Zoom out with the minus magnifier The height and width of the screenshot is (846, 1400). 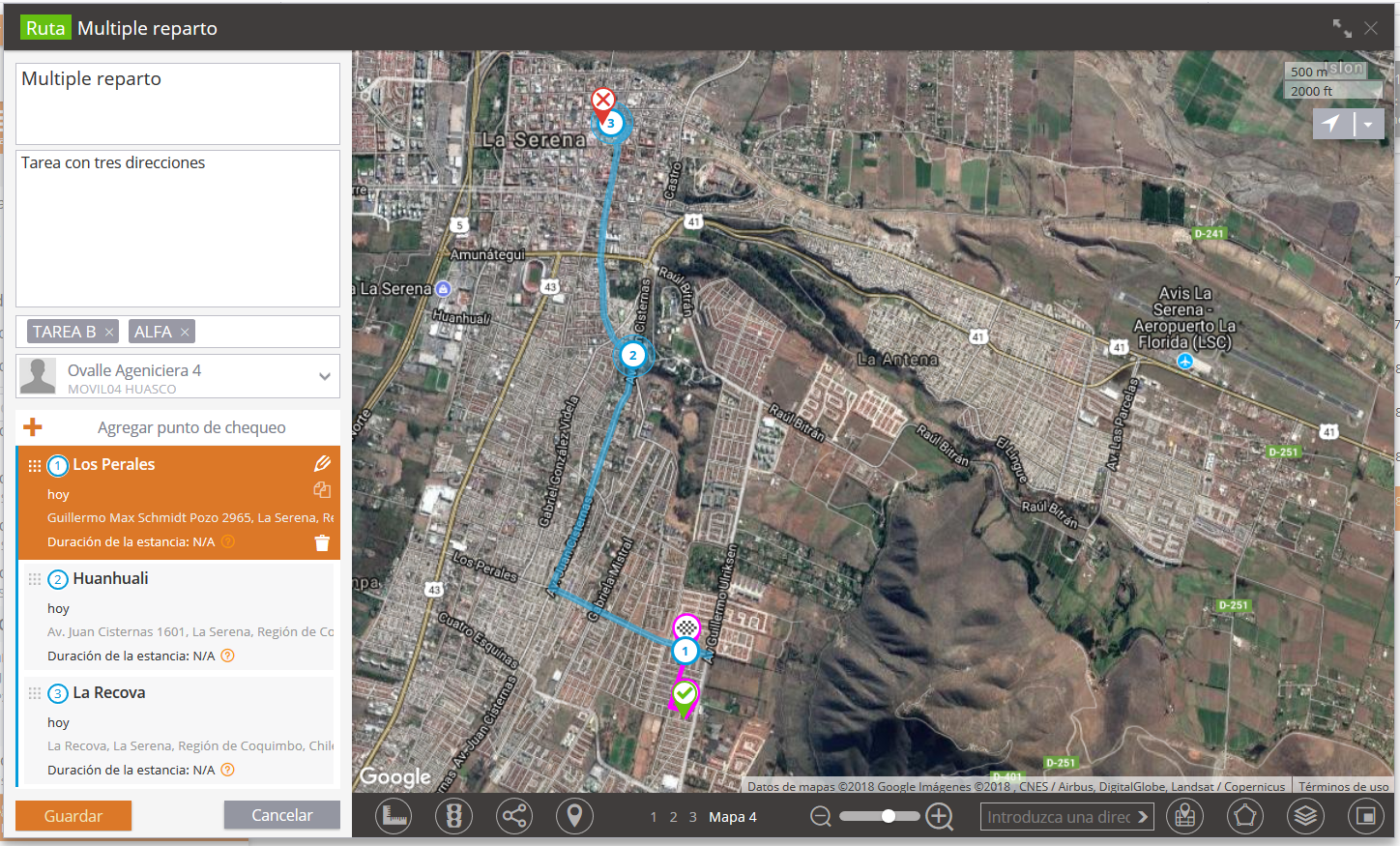click(821, 817)
